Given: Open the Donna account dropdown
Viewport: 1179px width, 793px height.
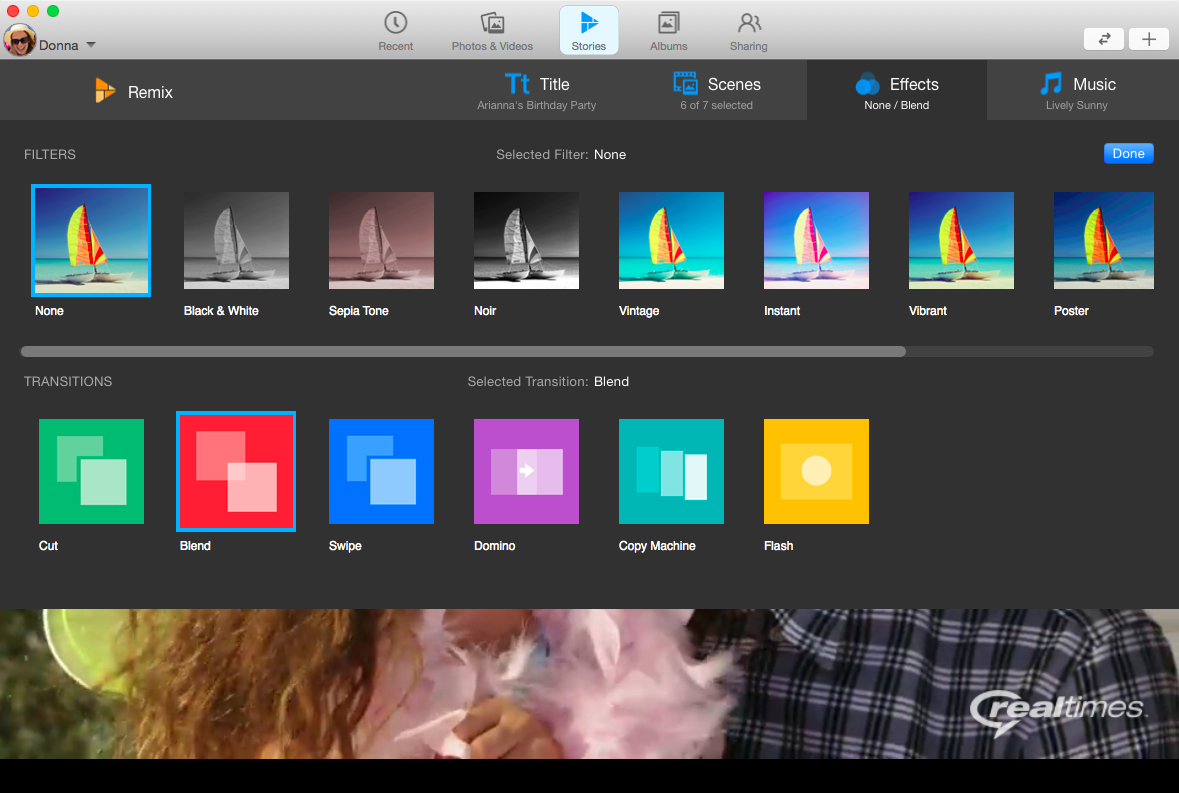Looking at the screenshot, I should tap(50, 45).
